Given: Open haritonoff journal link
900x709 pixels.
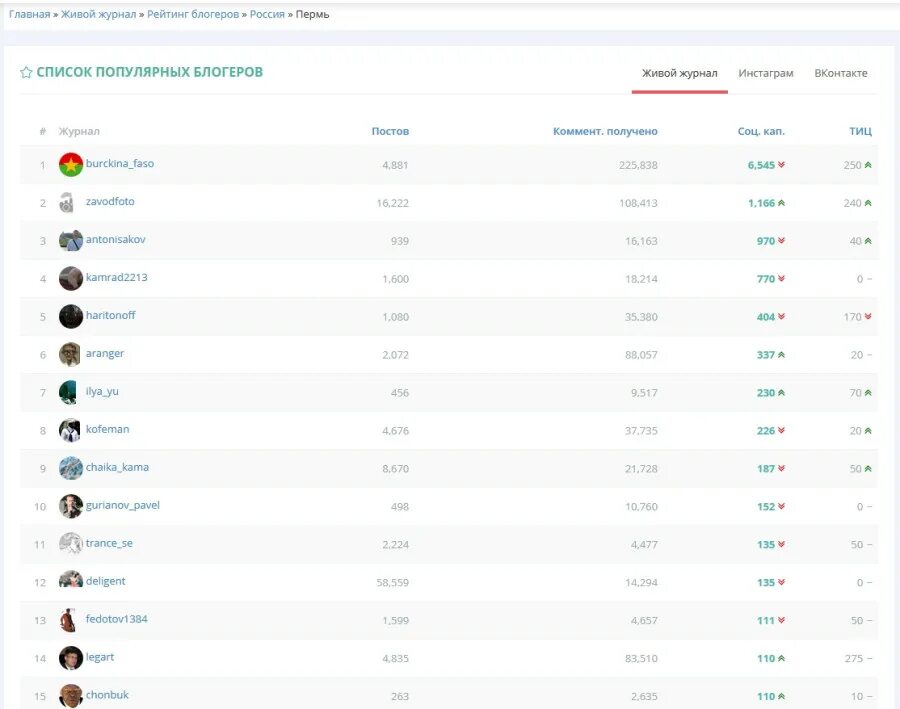Looking at the screenshot, I should tap(110, 315).
